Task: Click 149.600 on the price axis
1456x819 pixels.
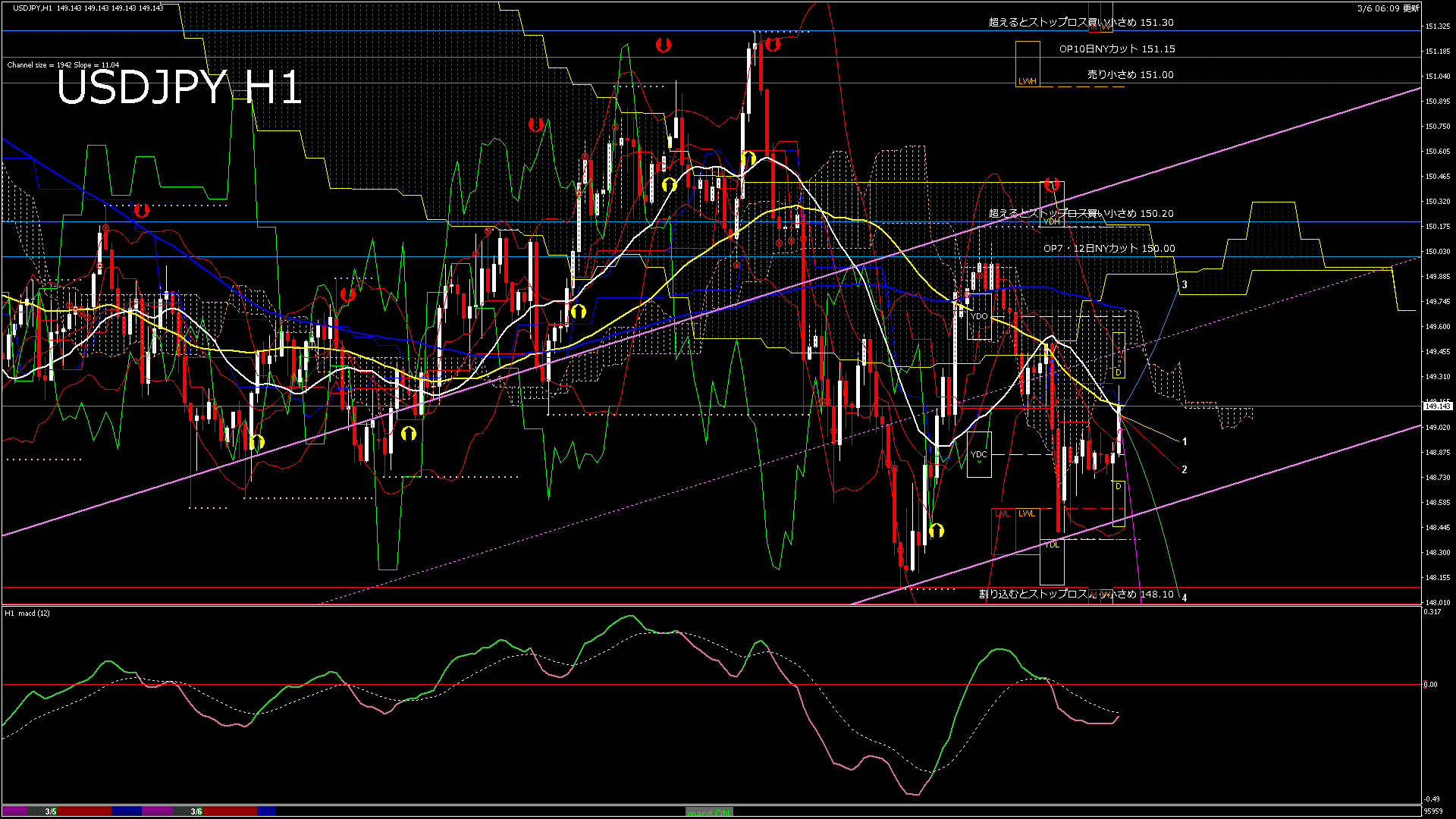Action: click(x=1438, y=327)
